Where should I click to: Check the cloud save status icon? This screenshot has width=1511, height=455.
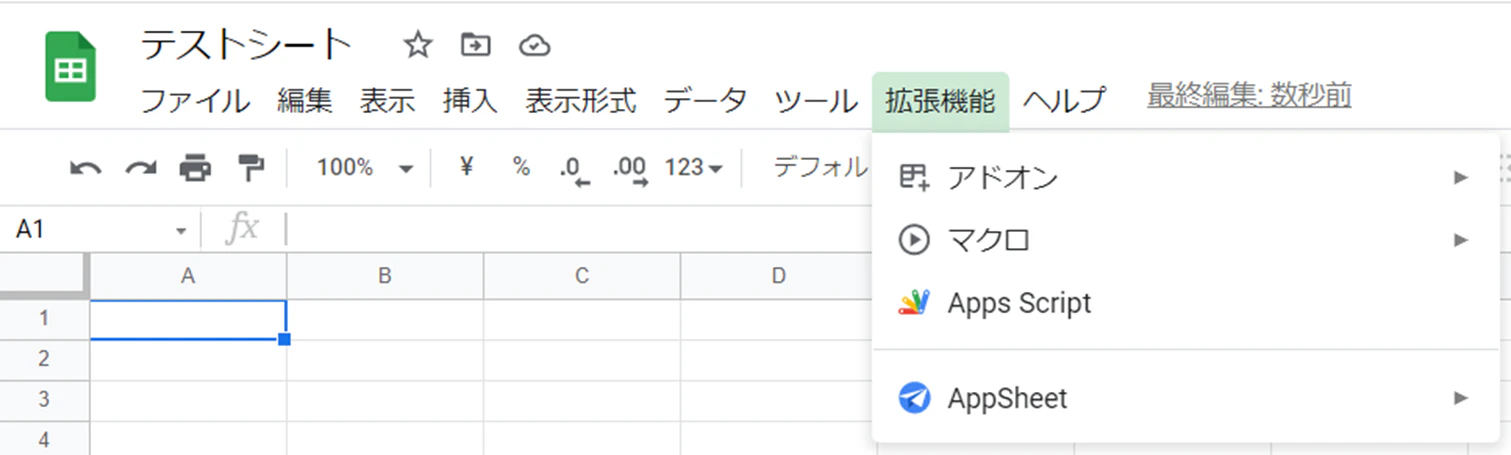tap(535, 45)
